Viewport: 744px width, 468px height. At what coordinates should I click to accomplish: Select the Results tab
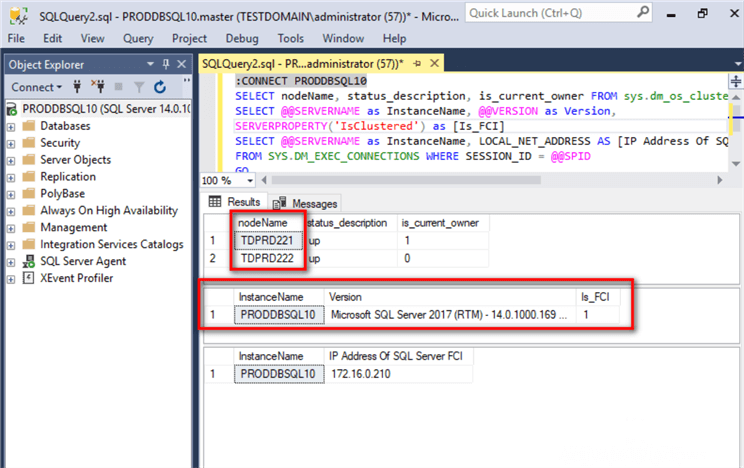(x=235, y=202)
